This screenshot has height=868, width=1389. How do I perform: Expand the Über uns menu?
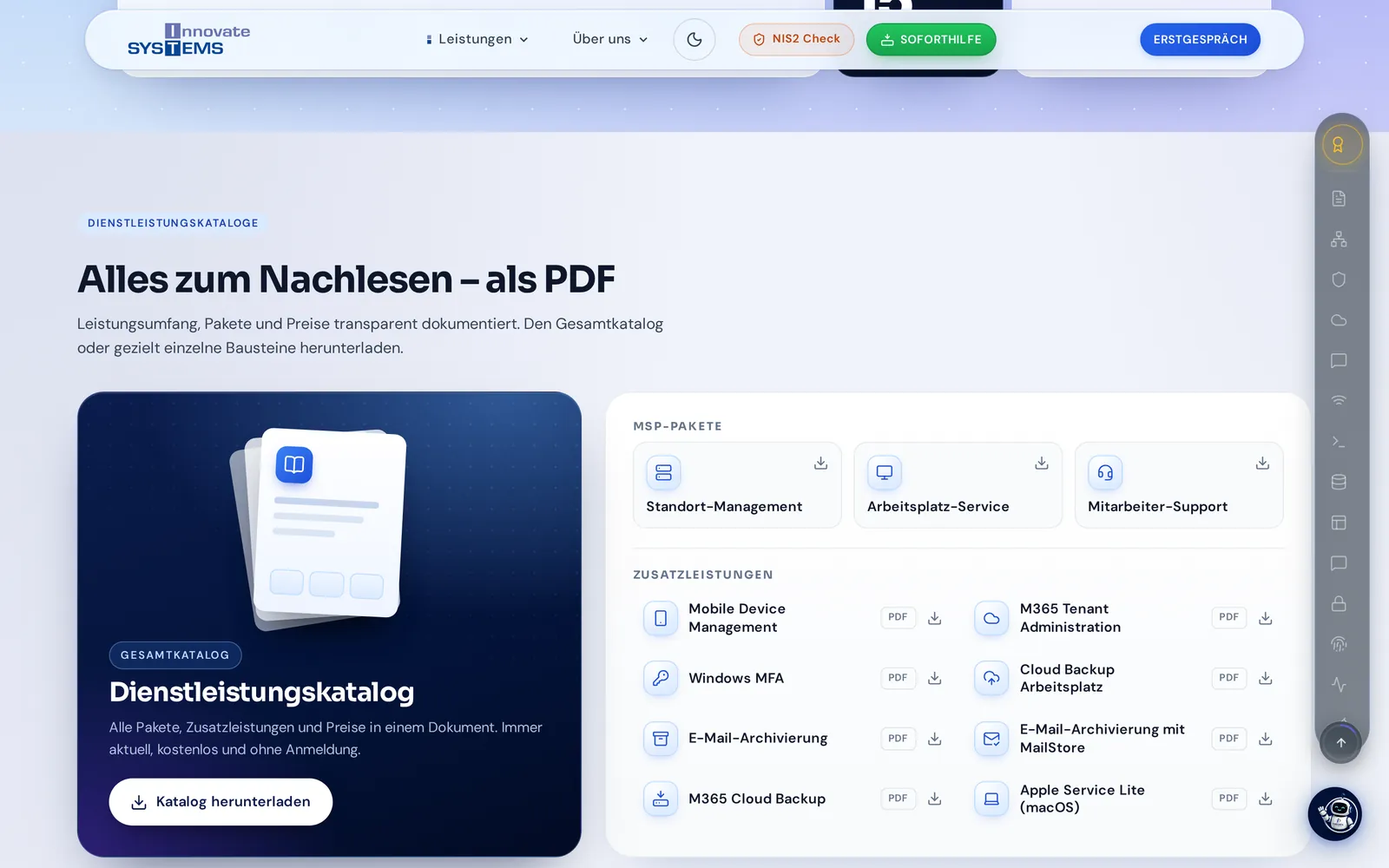610,39
